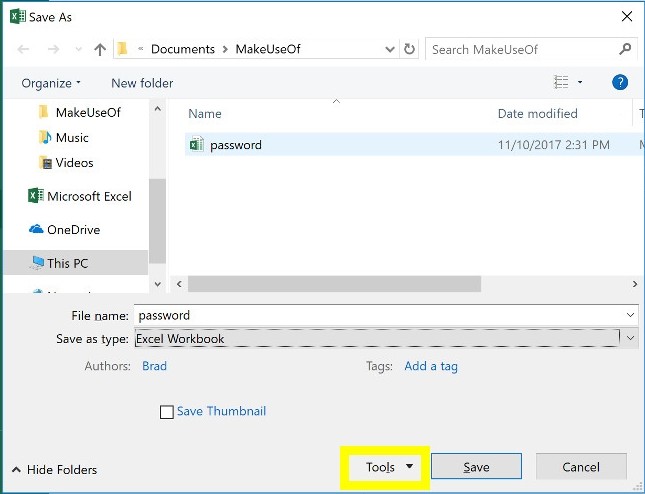Click the search magnifier icon
The image size is (645, 494).
(625, 49)
